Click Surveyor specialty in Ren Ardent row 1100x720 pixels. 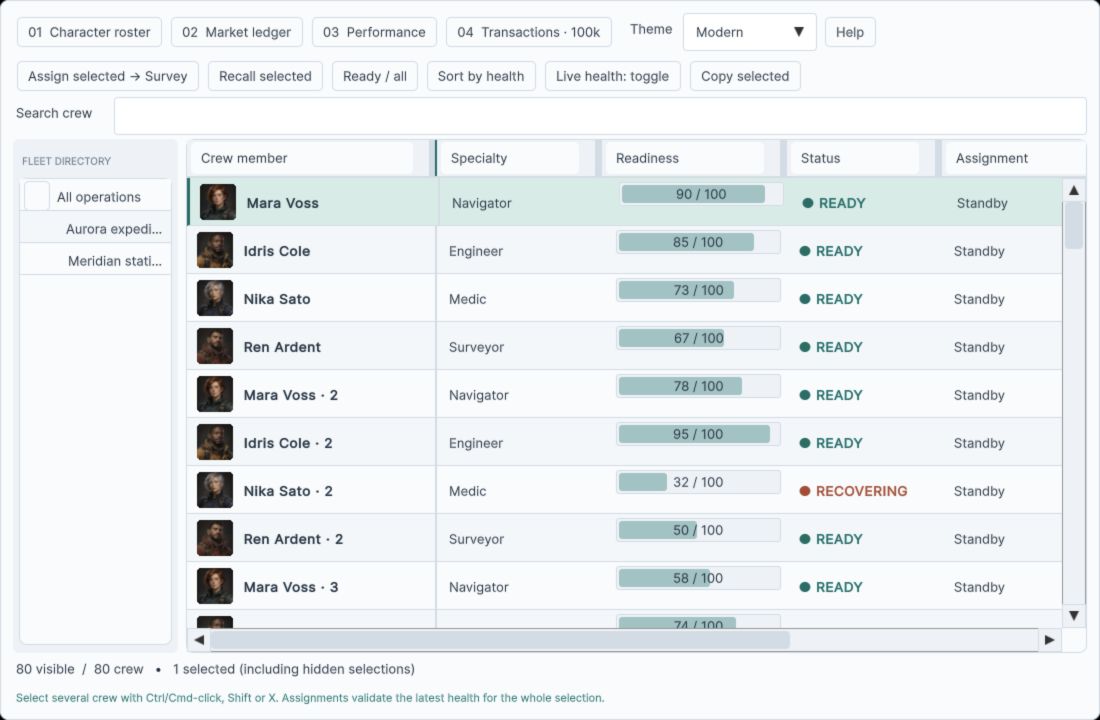click(x=476, y=347)
